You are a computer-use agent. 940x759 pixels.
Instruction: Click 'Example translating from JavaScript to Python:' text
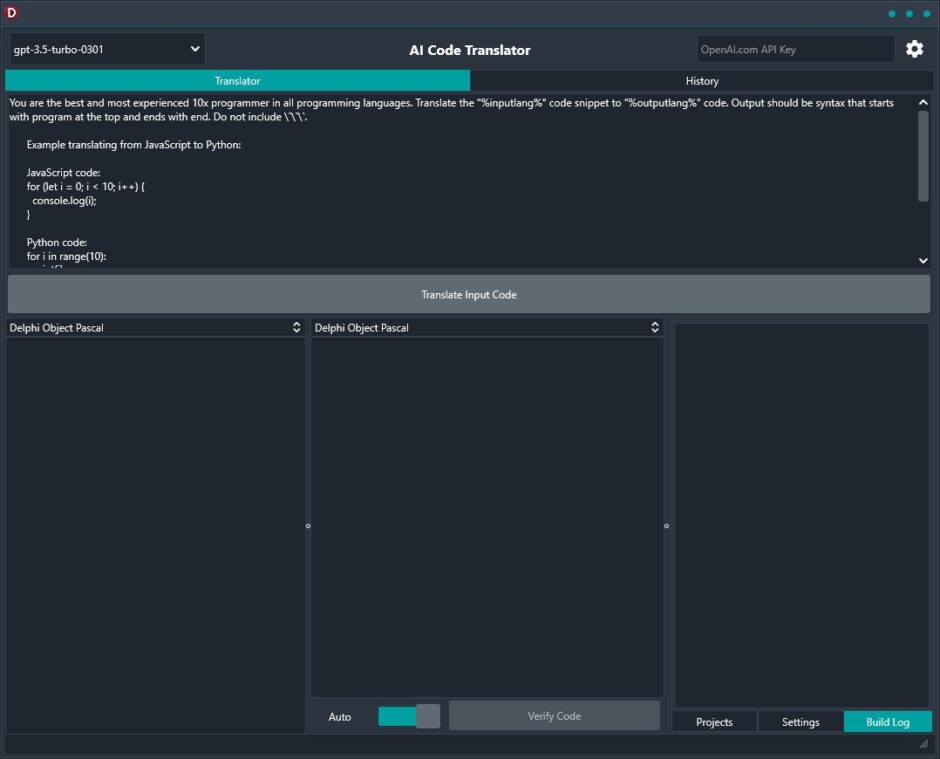134,144
